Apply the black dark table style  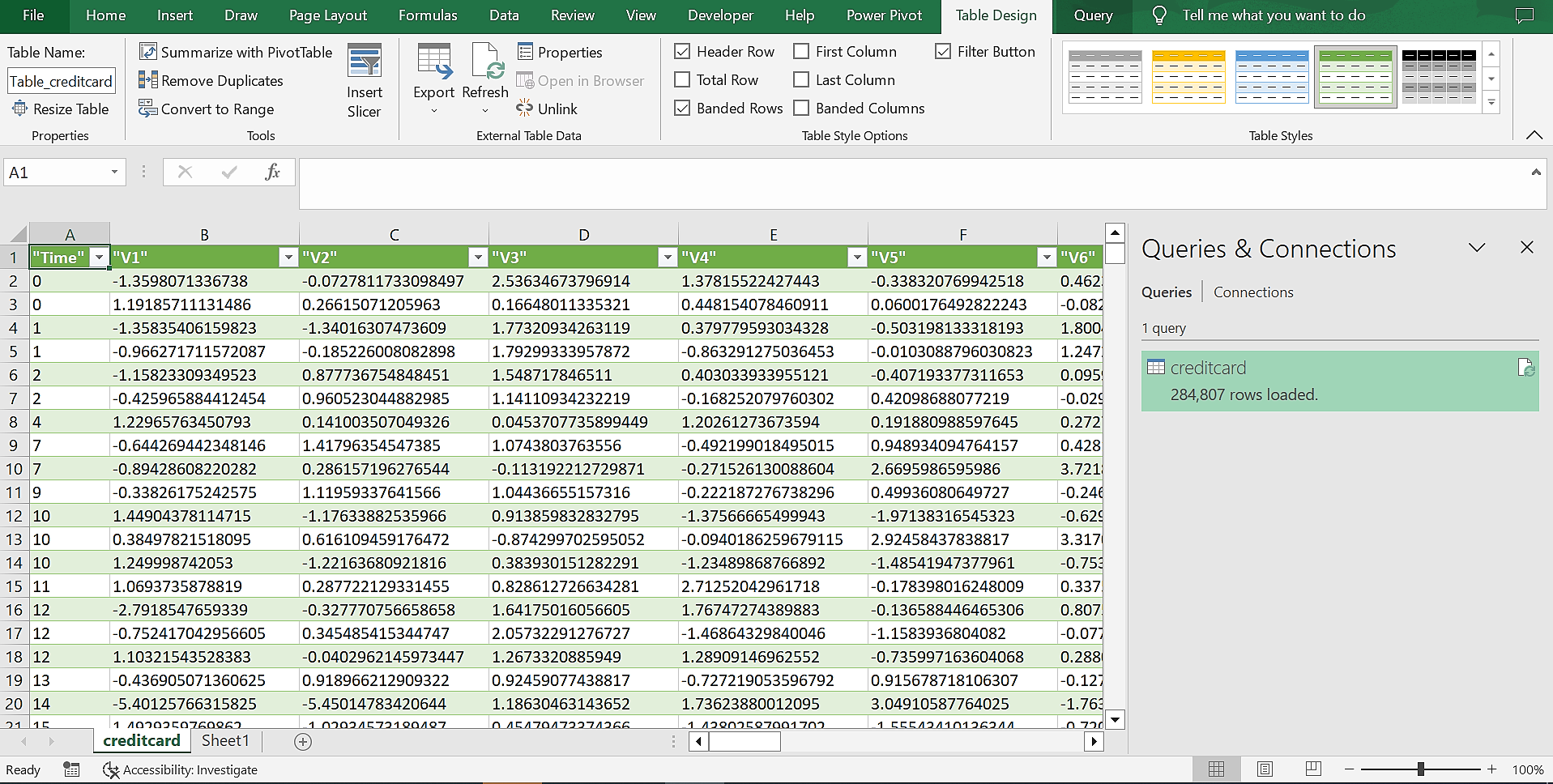pyautogui.click(x=1439, y=76)
